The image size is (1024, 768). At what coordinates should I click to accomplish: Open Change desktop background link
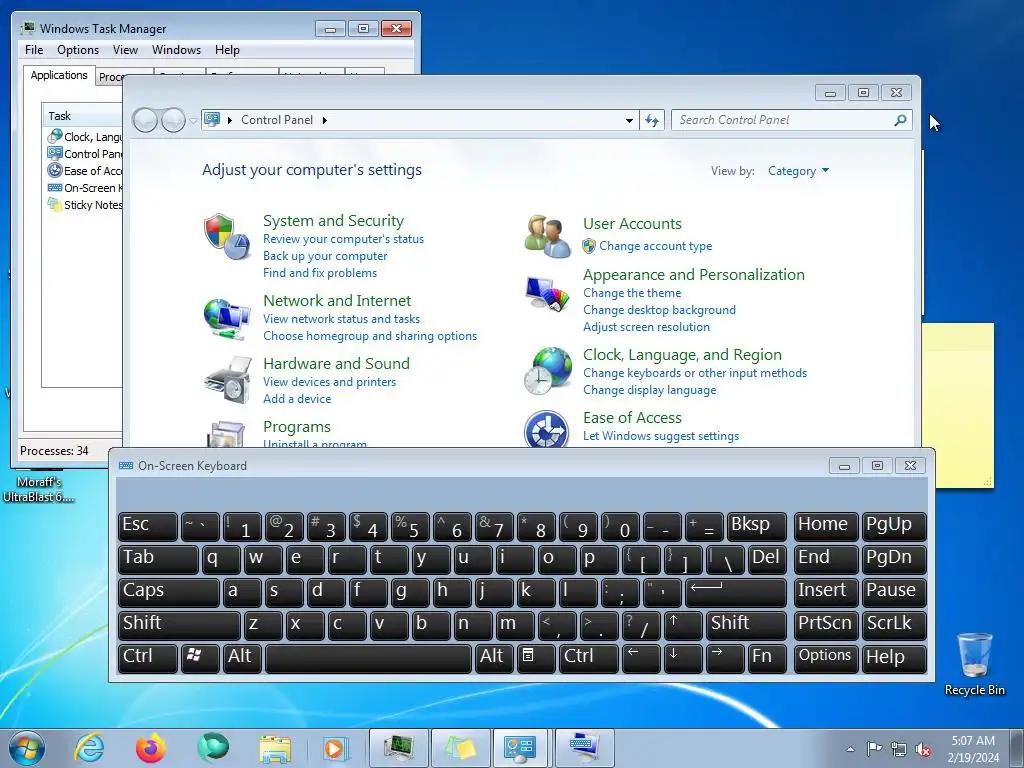(659, 310)
